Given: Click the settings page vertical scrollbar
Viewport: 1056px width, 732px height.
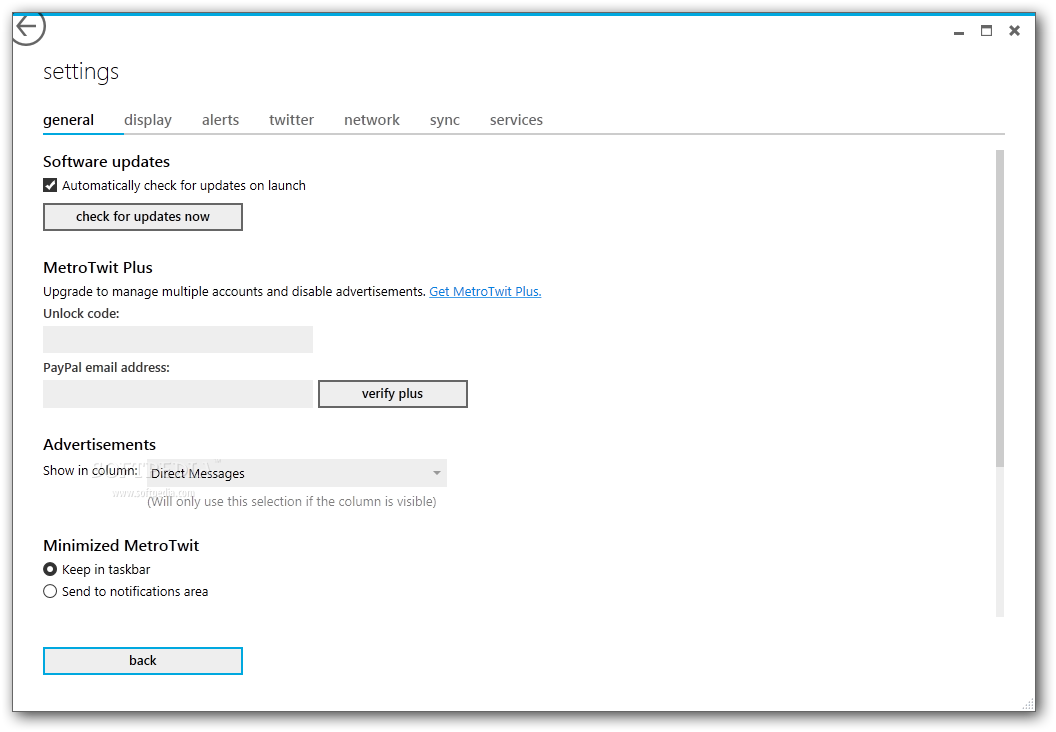Looking at the screenshot, I should pyautogui.click(x=999, y=308).
